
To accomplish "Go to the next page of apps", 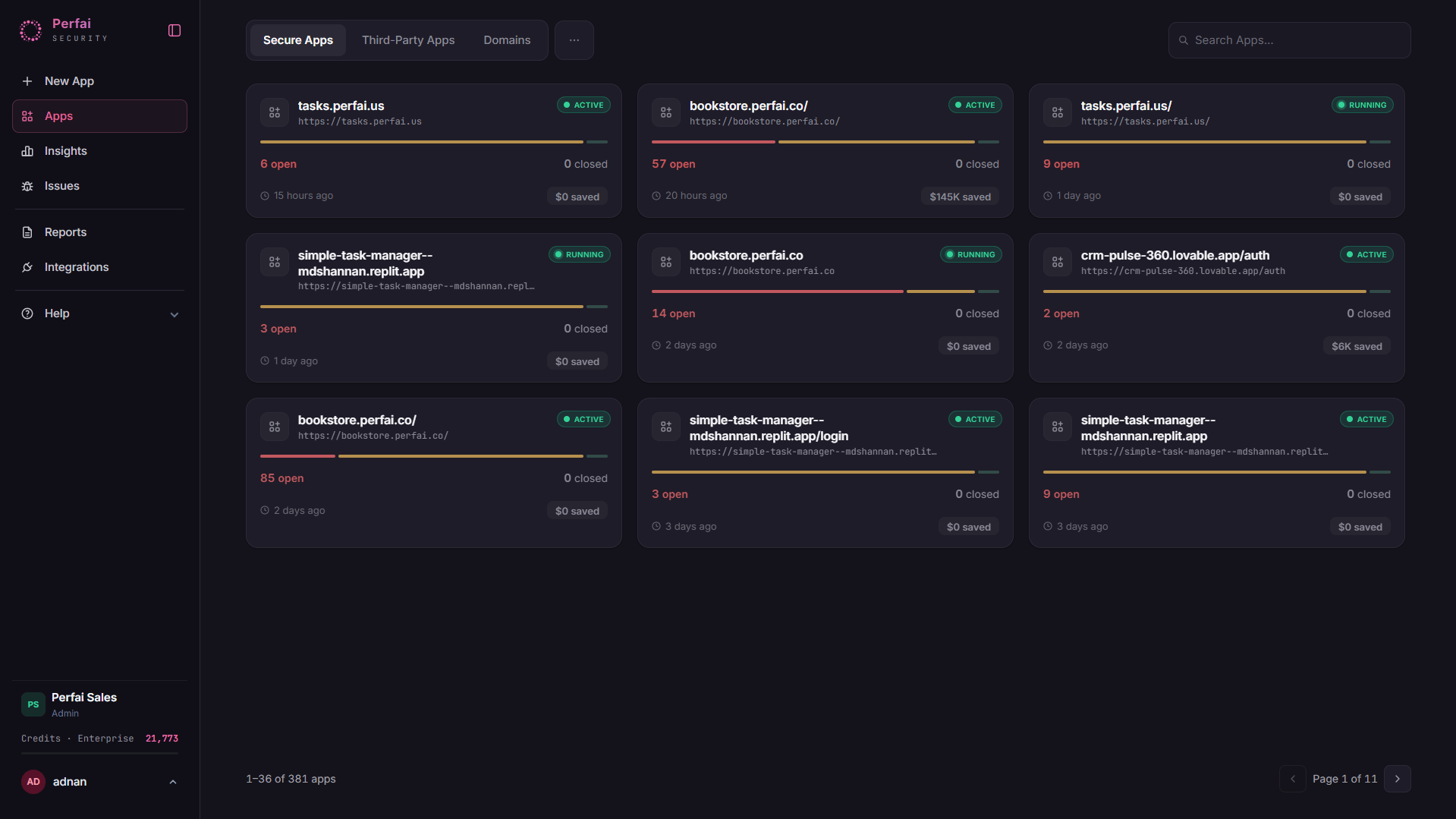I will [x=1398, y=779].
